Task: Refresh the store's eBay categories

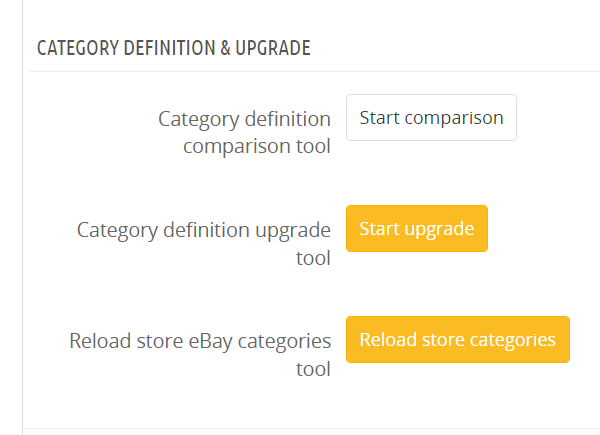Action: [x=457, y=340]
